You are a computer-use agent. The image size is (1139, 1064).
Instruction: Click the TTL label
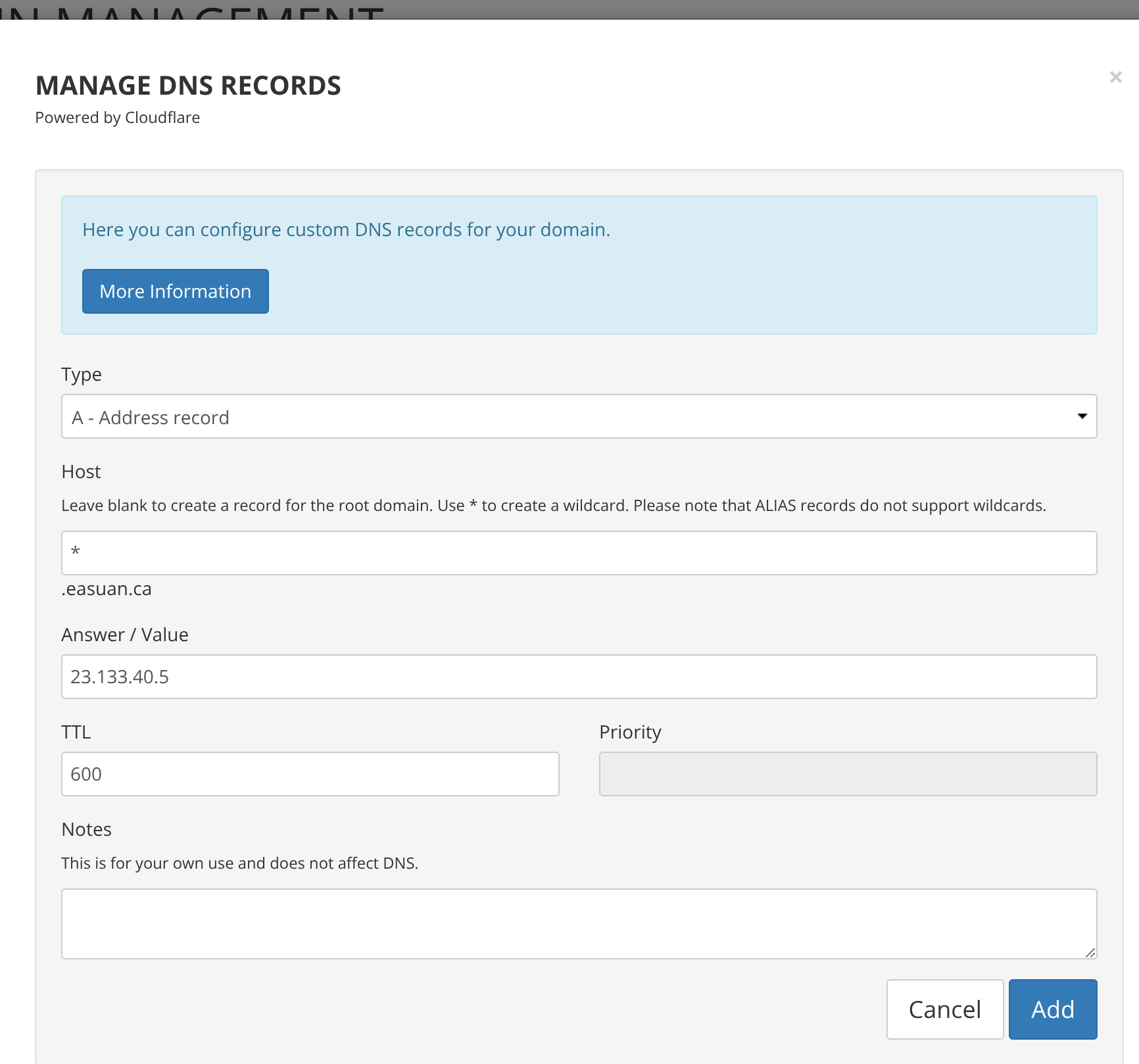(x=76, y=733)
